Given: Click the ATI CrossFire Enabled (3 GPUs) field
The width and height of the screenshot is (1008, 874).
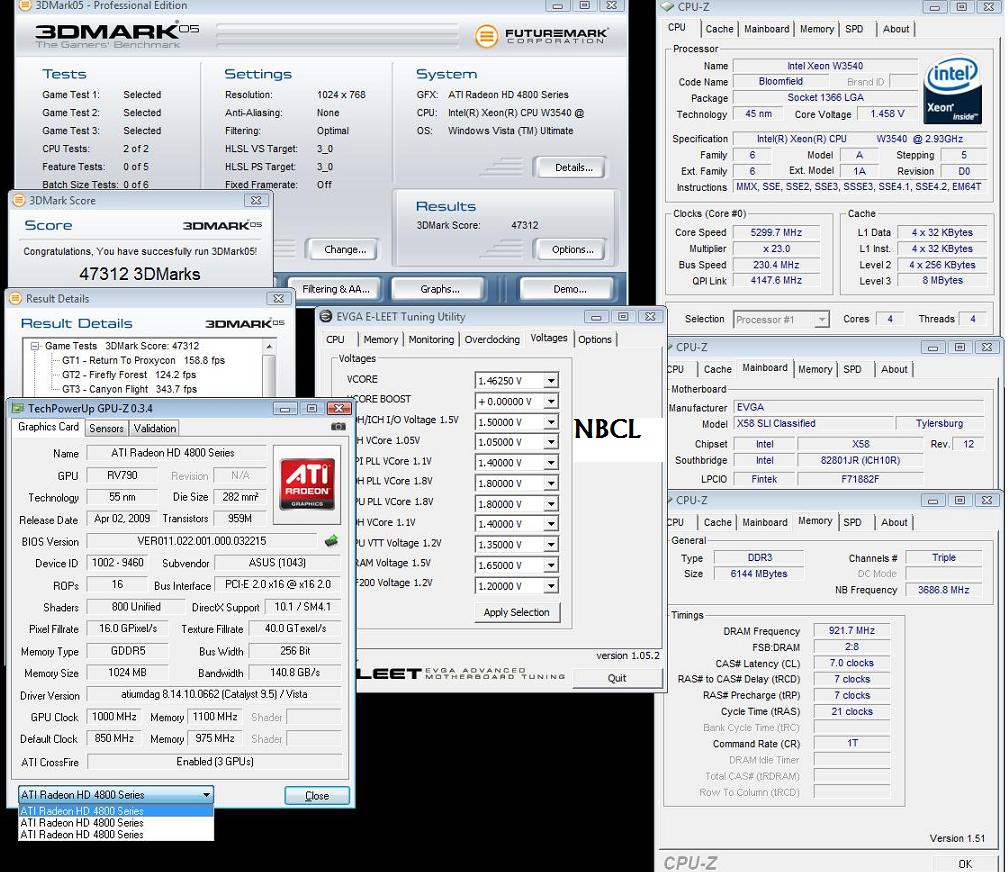Looking at the screenshot, I should point(215,762).
